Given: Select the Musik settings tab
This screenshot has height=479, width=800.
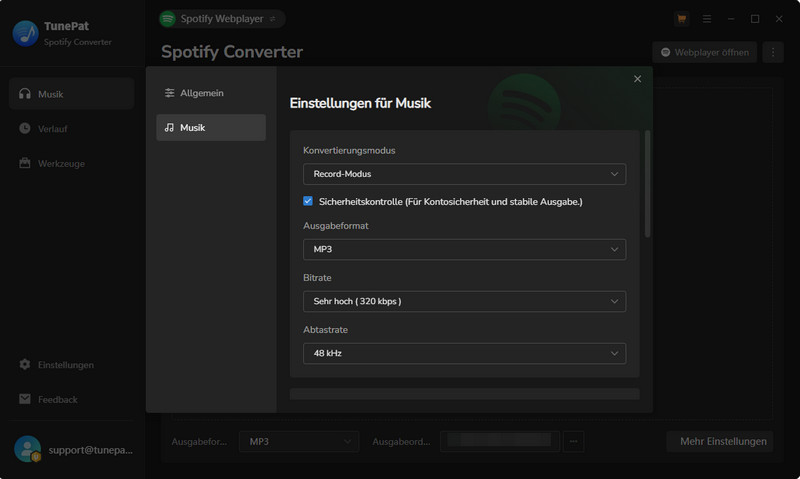Looking at the screenshot, I should [x=211, y=128].
